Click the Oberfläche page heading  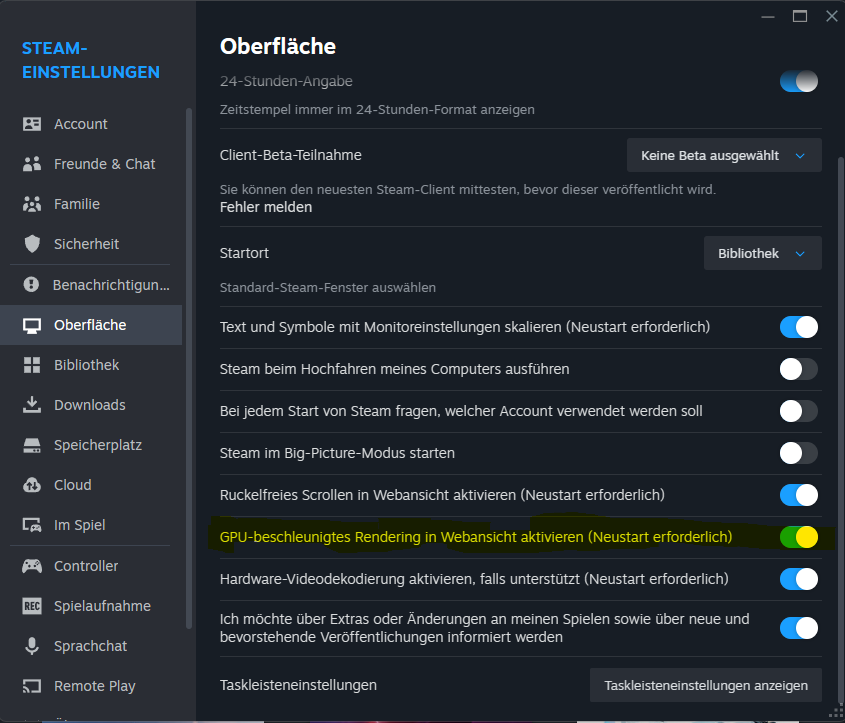(278, 47)
